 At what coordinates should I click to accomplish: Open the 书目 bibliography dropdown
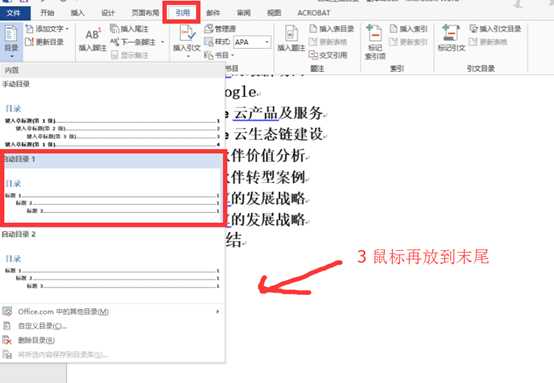[219, 55]
